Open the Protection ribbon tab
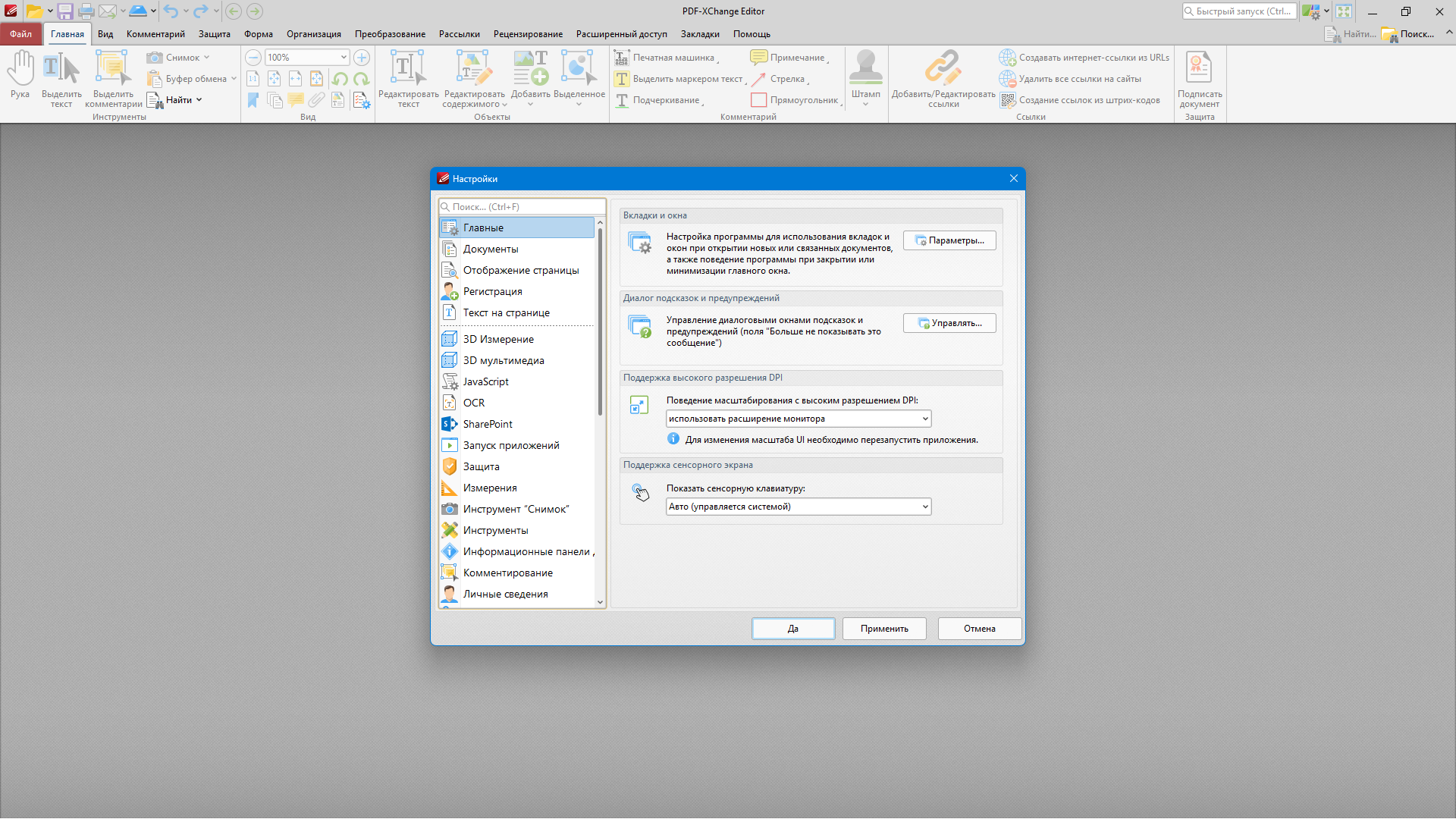The width and height of the screenshot is (1456, 819). [x=214, y=34]
